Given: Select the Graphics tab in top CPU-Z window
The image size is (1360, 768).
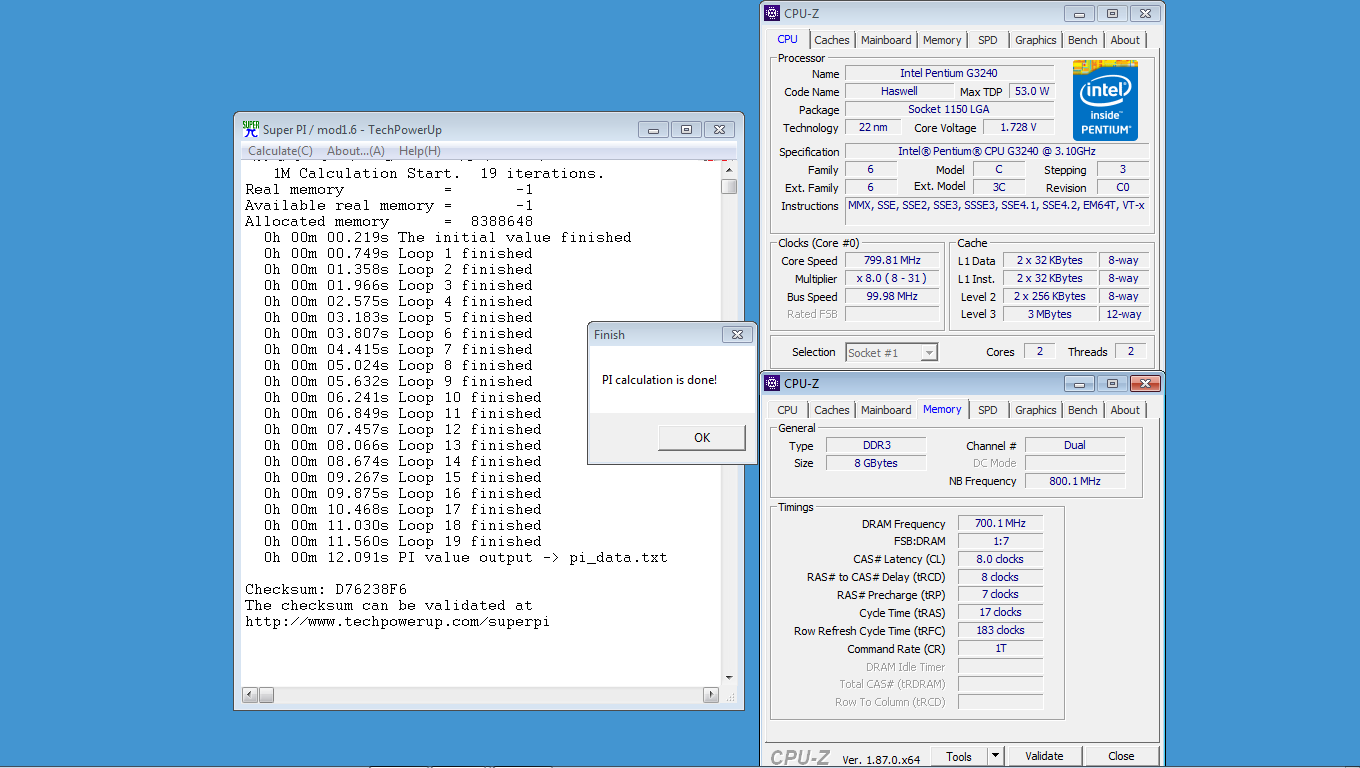Looking at the screenshot, I should pyautogui.click(x=1035, y=41).
